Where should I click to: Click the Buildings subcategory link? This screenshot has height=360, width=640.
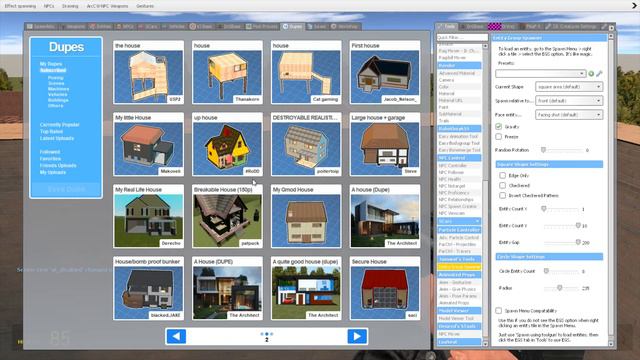(x=58, y=100)
